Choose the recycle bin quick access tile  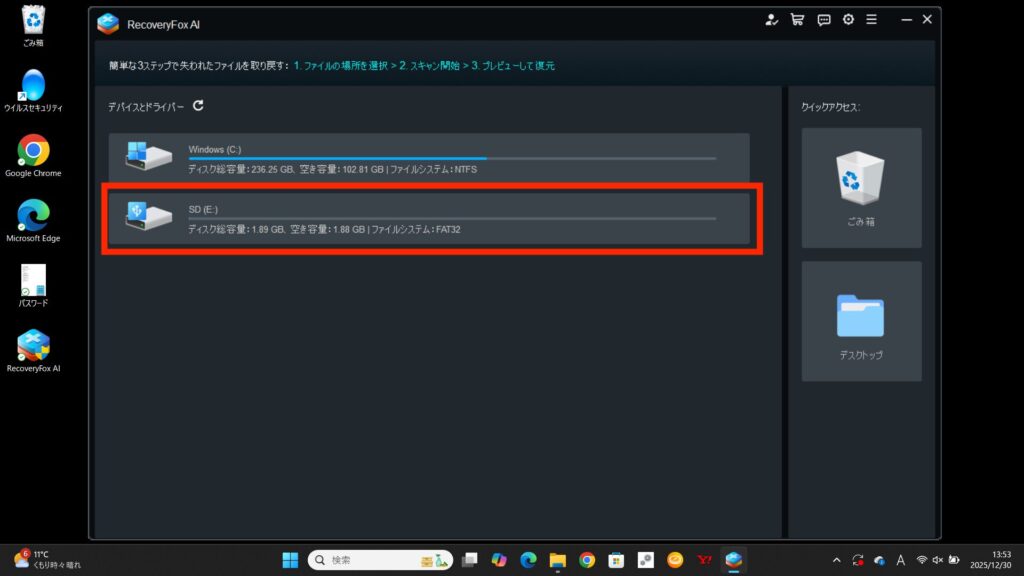click(x=861, y=187)
